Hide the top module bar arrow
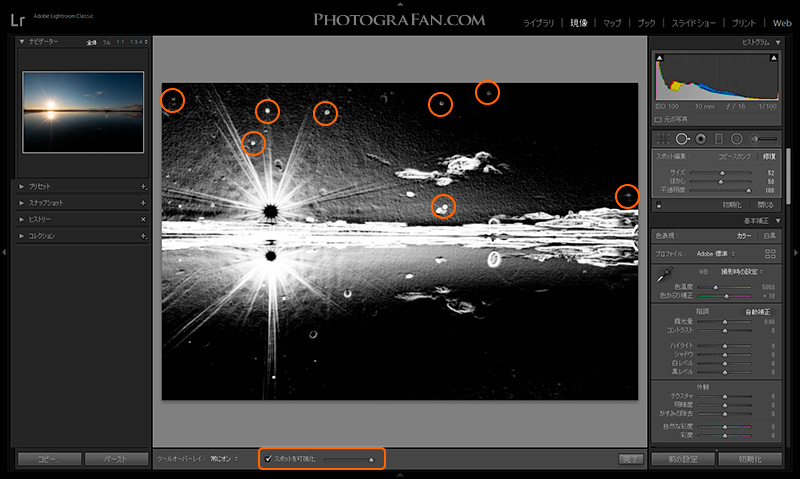 (400, 4)
